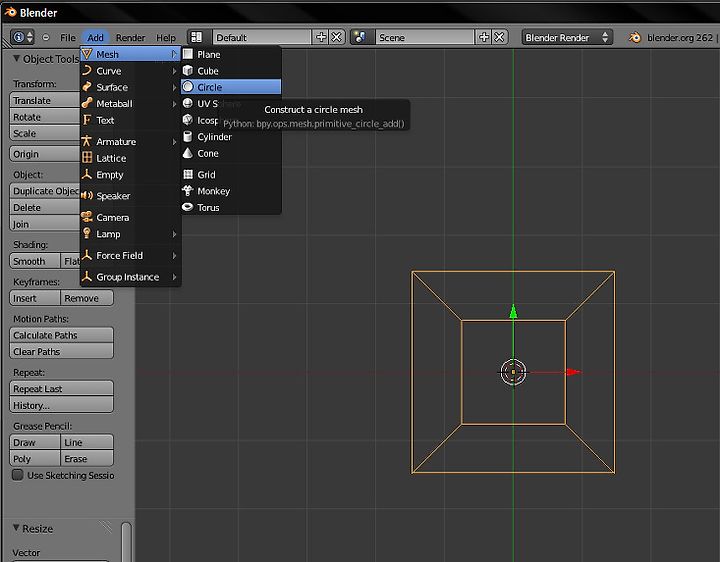Screen dimensions: 720x562
Task: Click the Lamp bulb icon
Action: pos(87,233)
